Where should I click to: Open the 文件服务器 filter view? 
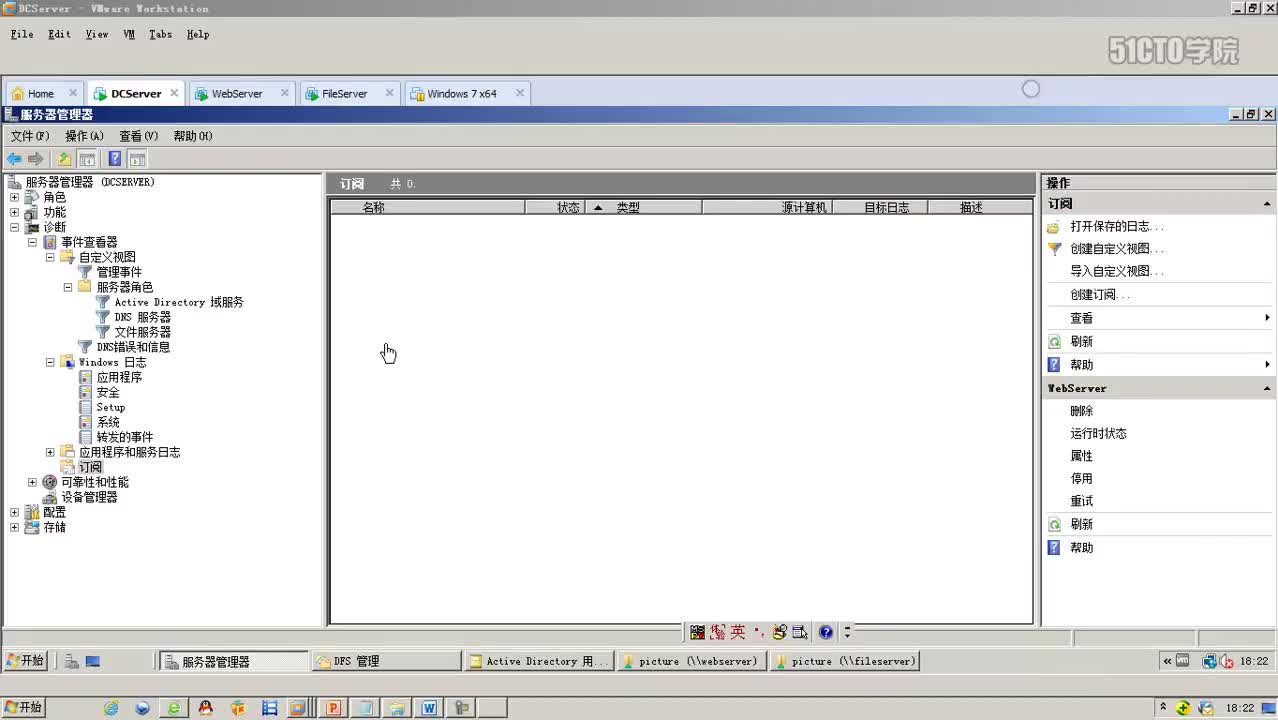[x=142, y=332]
